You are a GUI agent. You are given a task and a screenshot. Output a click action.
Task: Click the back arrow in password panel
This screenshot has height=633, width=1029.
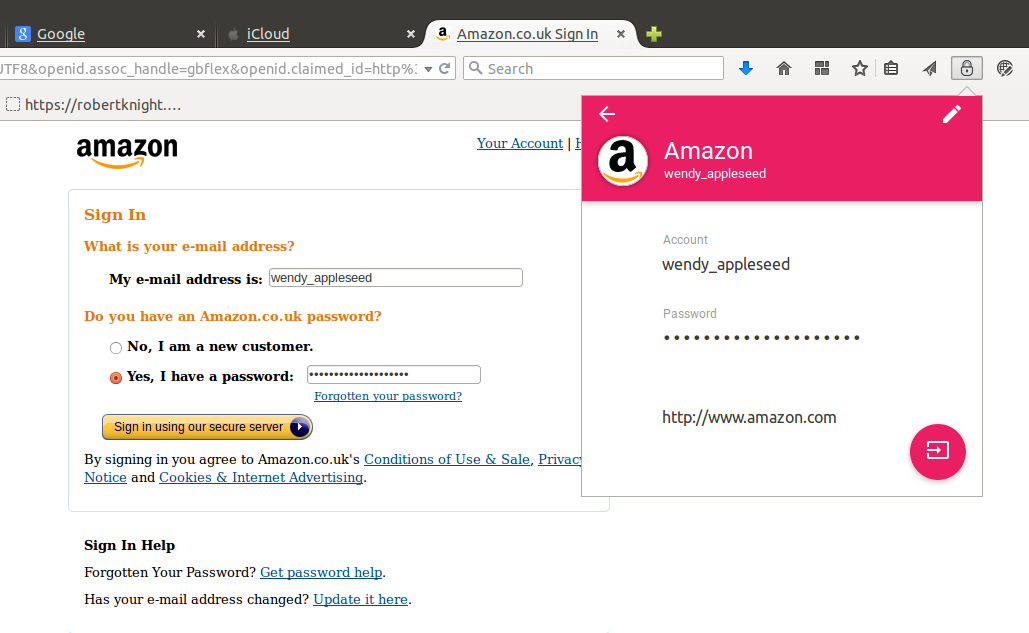(x=607, y=114)
